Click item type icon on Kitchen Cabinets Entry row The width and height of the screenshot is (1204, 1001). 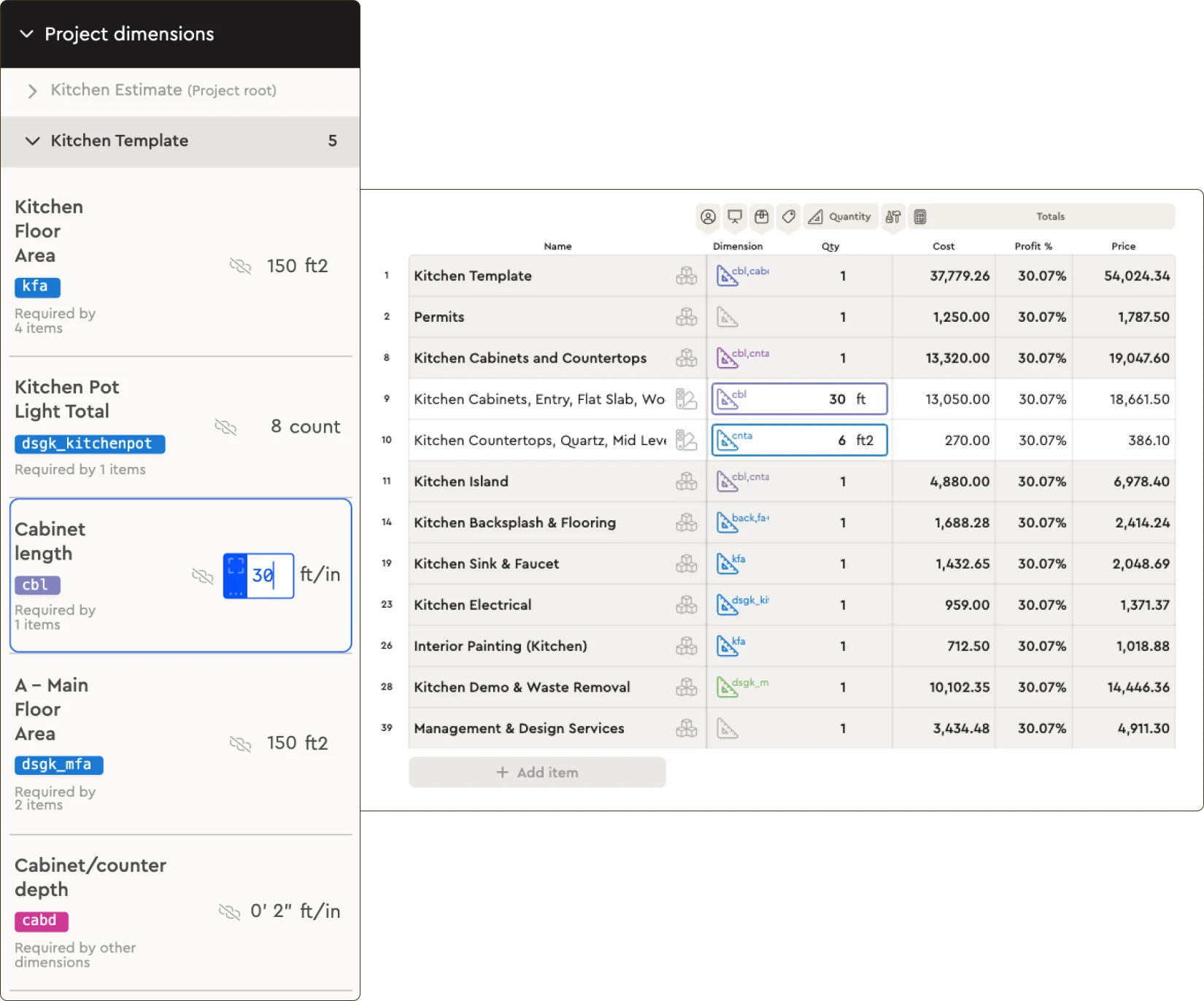point(687,399)
